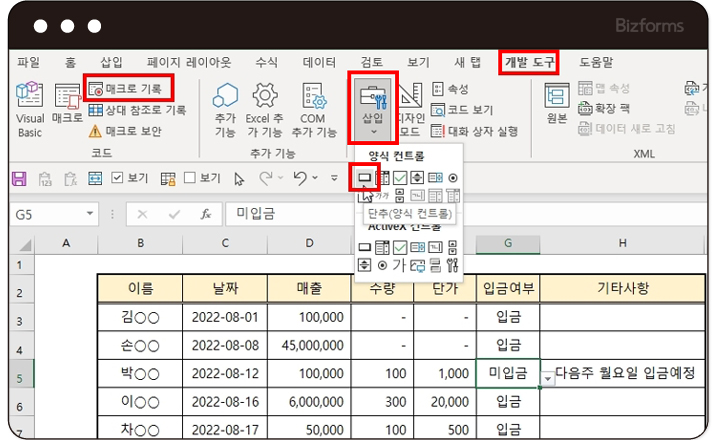Check the empty 보기 checkbox
Image resolution: width=715 pixels, height=440 pixels.
click(x=188, y=179)
